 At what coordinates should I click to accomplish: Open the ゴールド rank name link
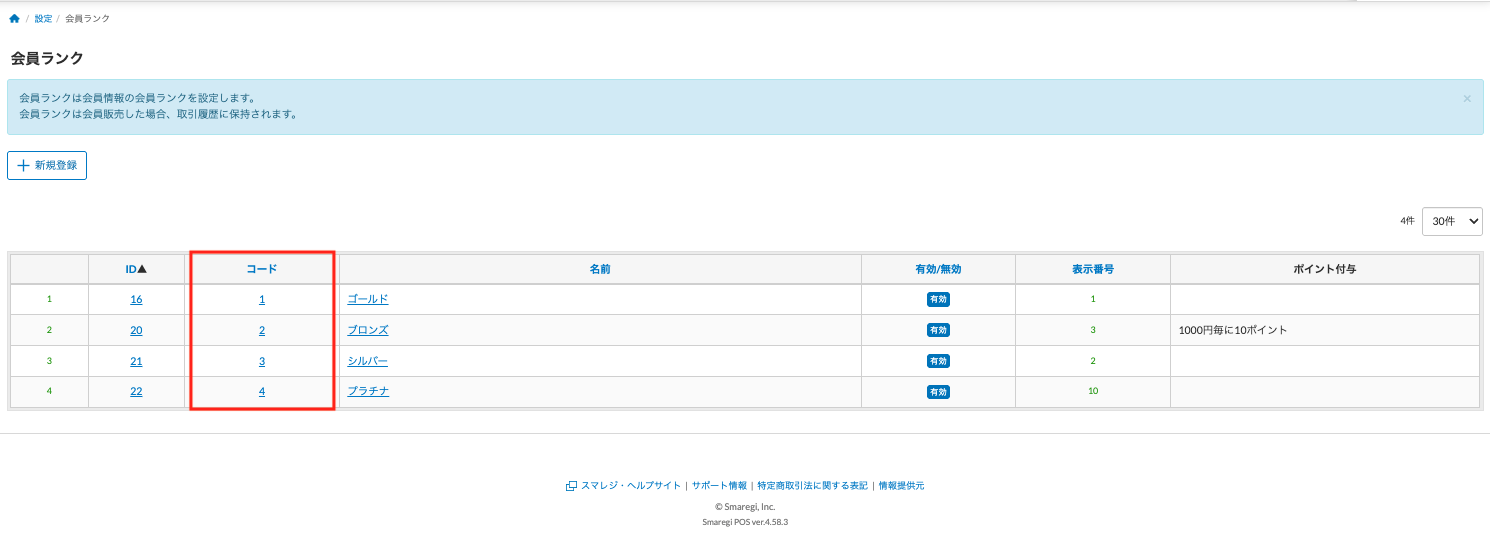click(367, 299)
